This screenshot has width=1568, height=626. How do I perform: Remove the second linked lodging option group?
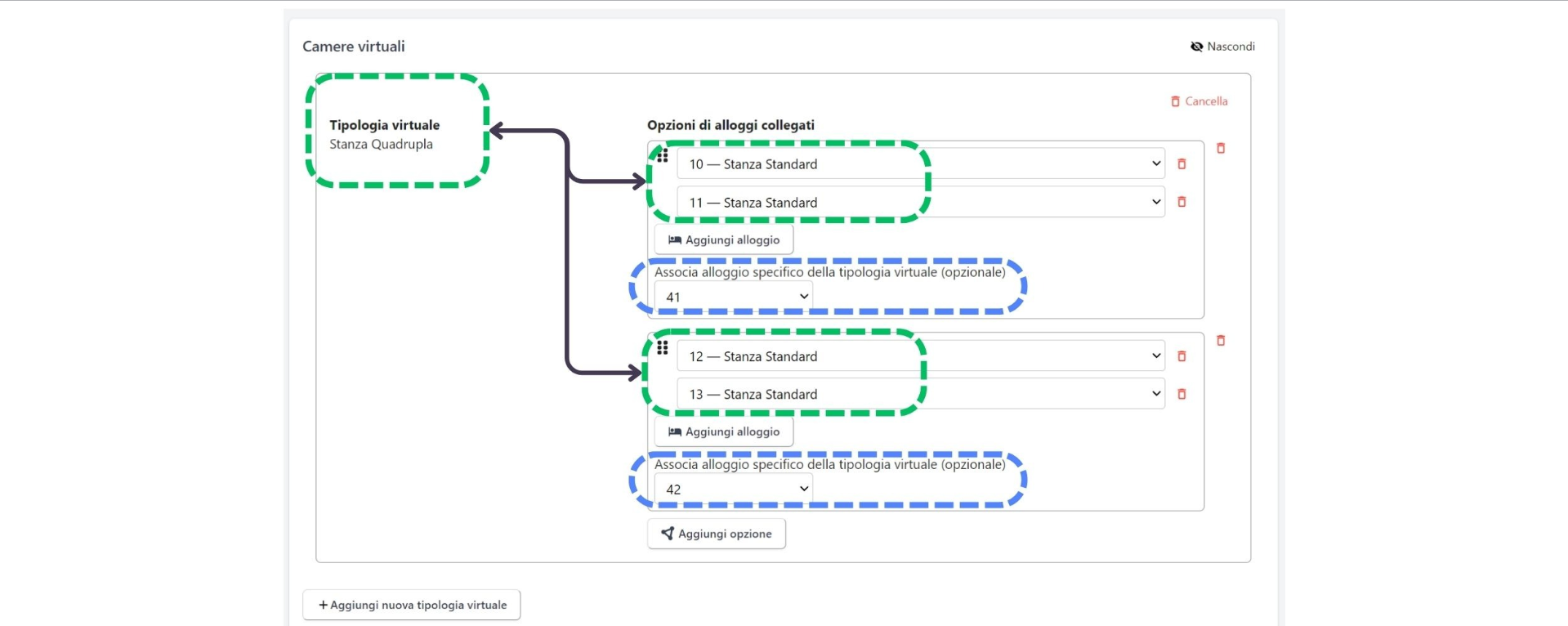1221,341
